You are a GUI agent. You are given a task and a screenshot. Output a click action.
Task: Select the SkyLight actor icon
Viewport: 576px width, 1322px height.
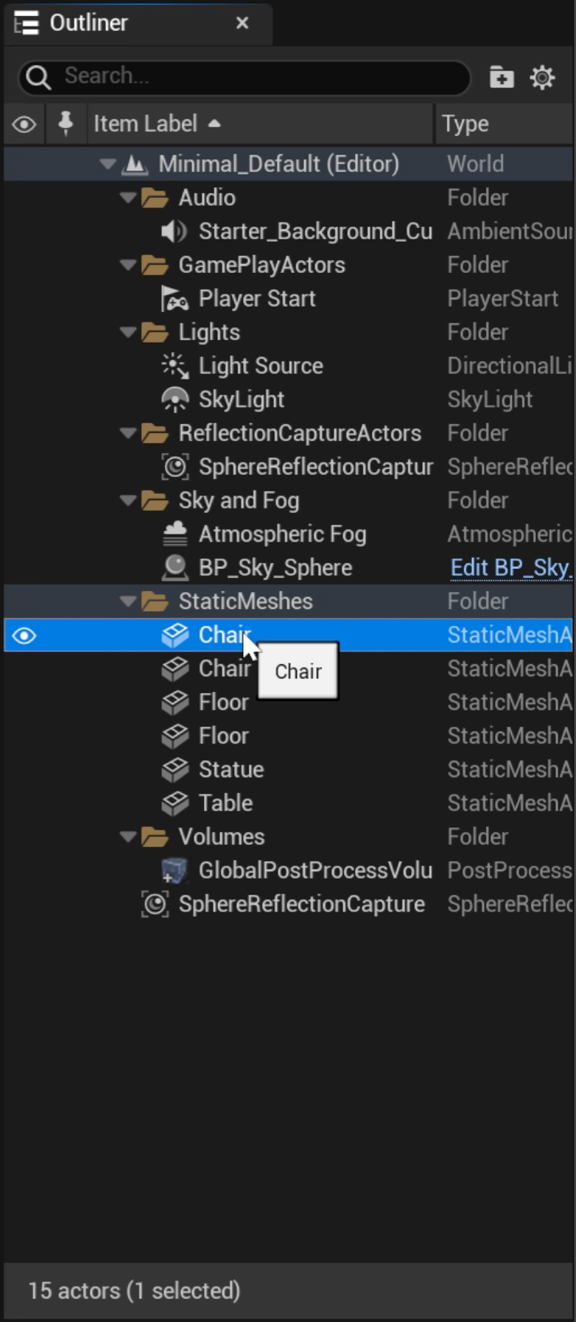175,399
